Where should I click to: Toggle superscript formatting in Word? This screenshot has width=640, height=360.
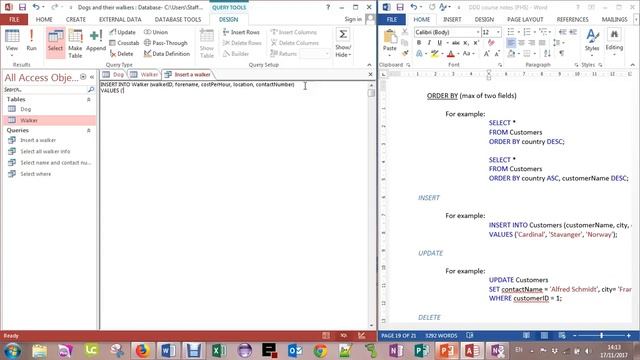pos(476,43)
